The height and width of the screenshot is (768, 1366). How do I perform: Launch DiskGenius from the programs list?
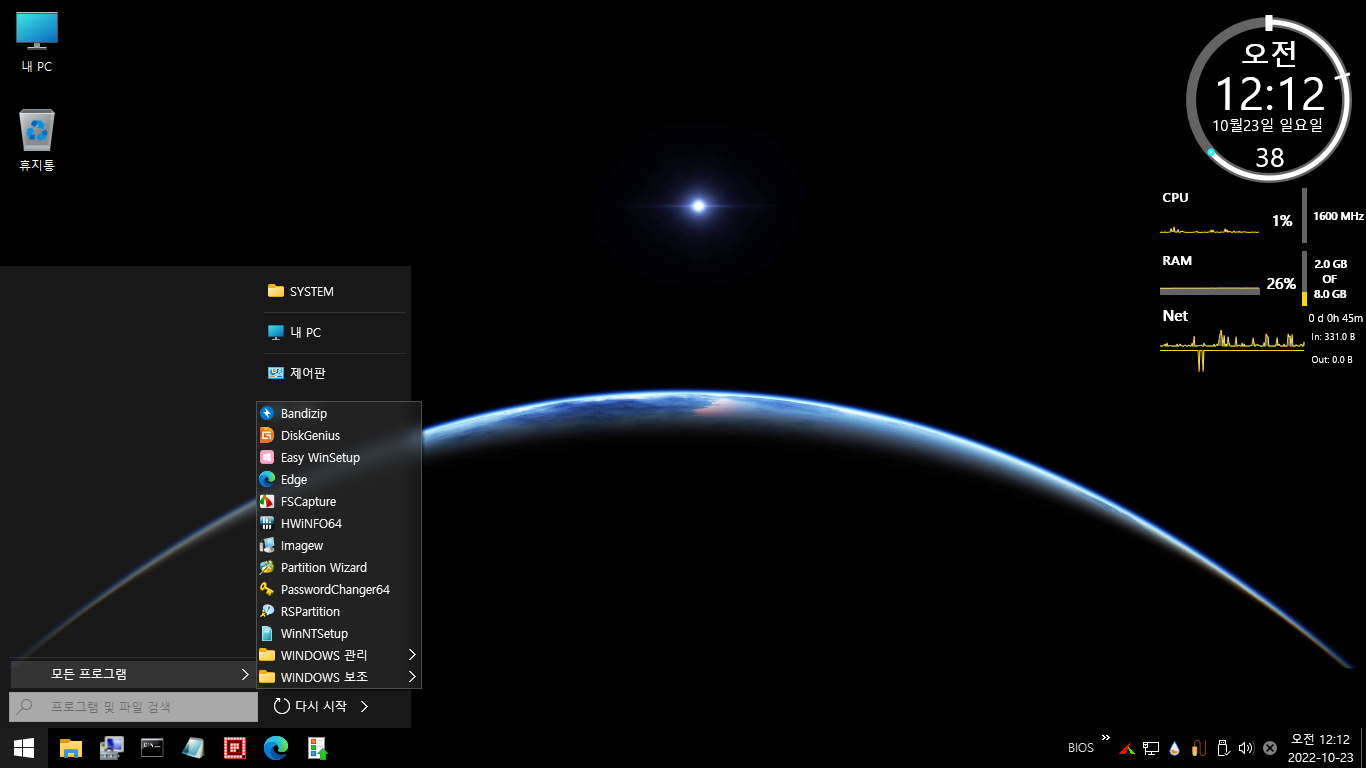339,435
